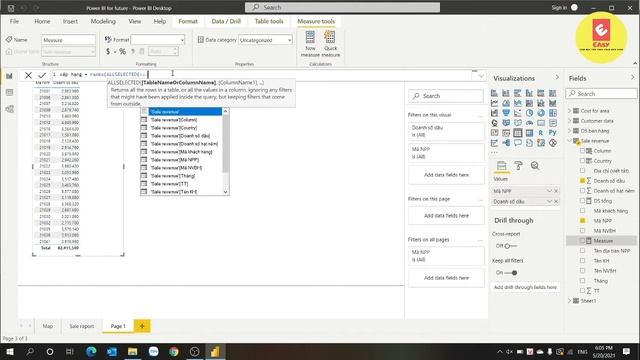Check the DS tổng field checkbox

click(582, 200)
